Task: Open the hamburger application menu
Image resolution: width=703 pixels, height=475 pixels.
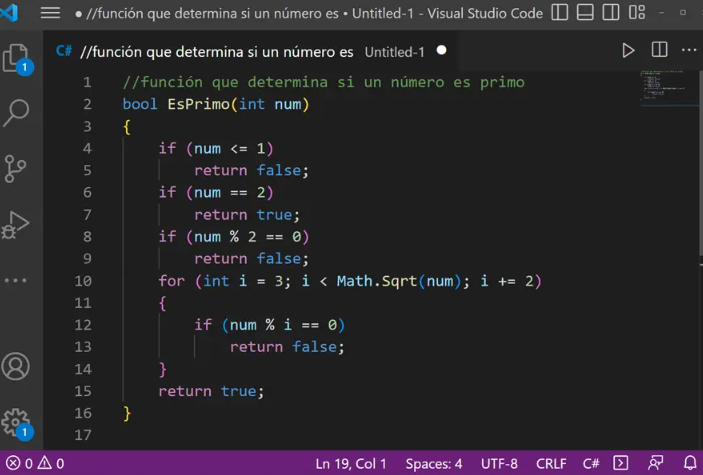Action: [x=50, y=13]
